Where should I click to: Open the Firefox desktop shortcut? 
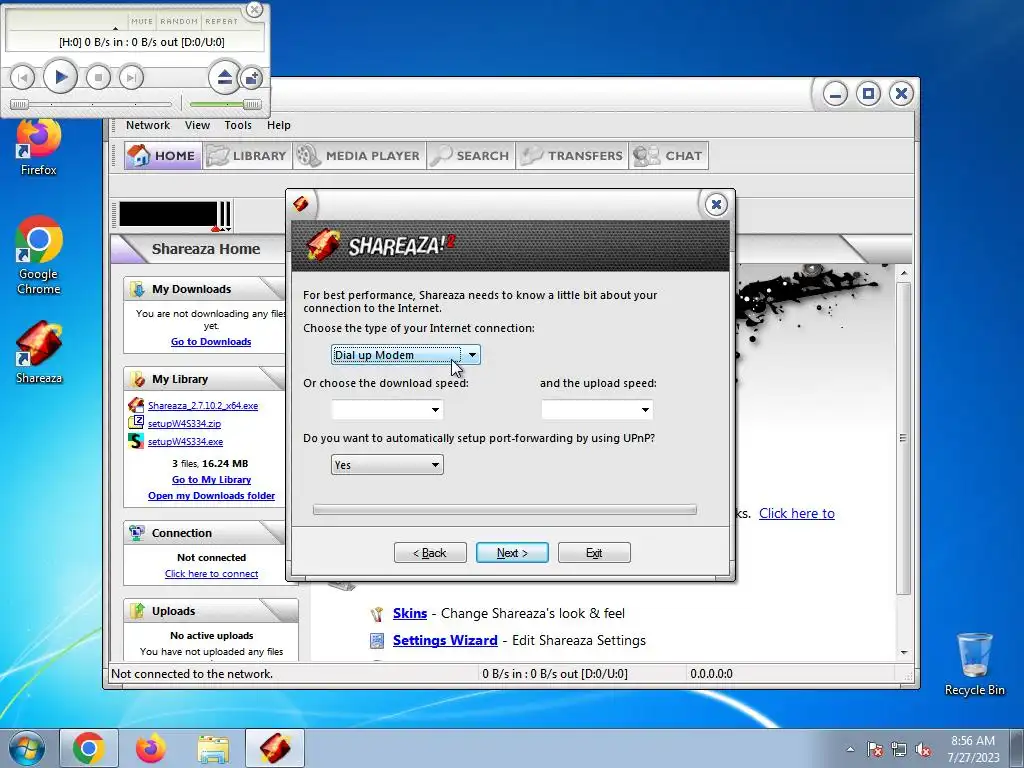39,148
